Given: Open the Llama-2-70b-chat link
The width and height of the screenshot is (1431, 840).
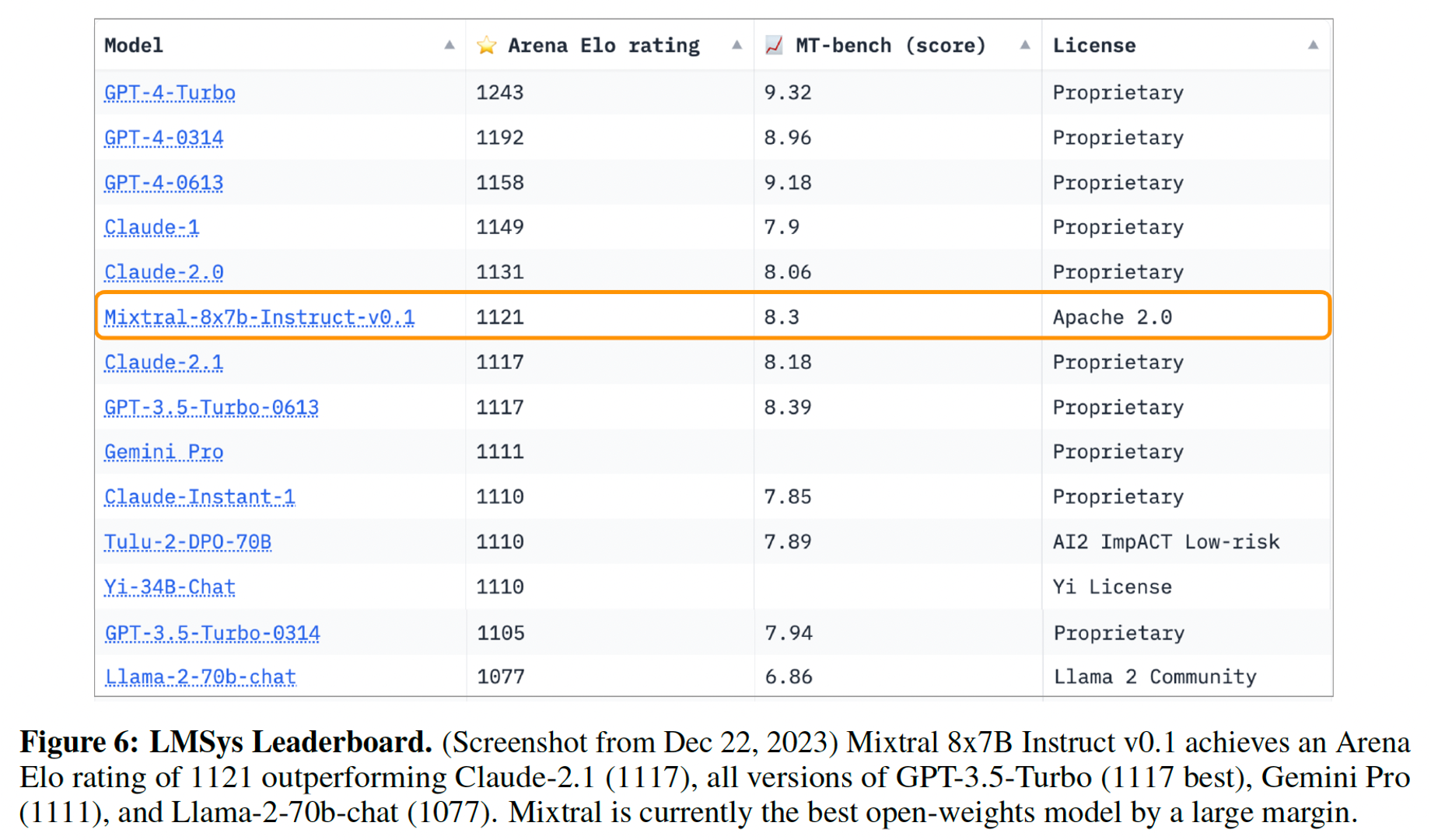Looking at the screenshot, I should [201, 677].
